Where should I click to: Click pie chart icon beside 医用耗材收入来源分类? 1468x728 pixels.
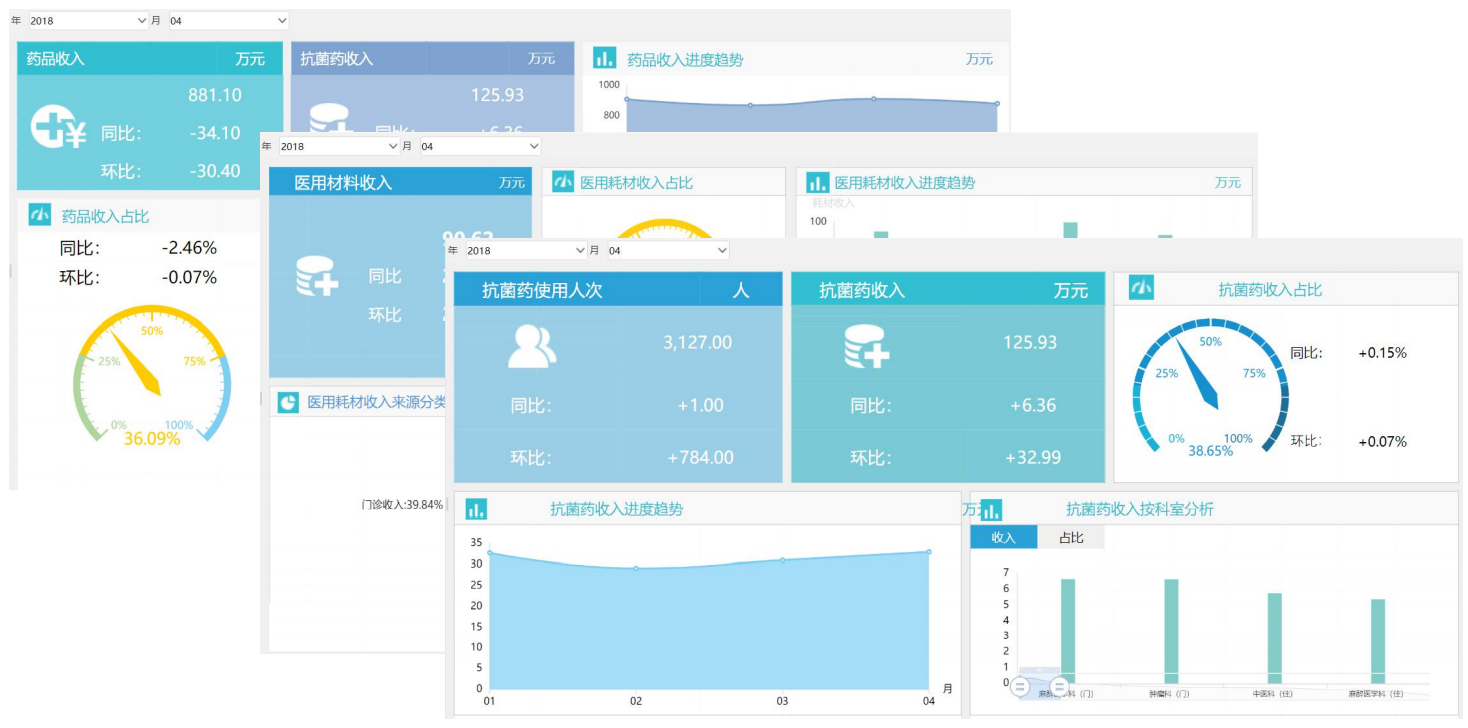(287, 402)
